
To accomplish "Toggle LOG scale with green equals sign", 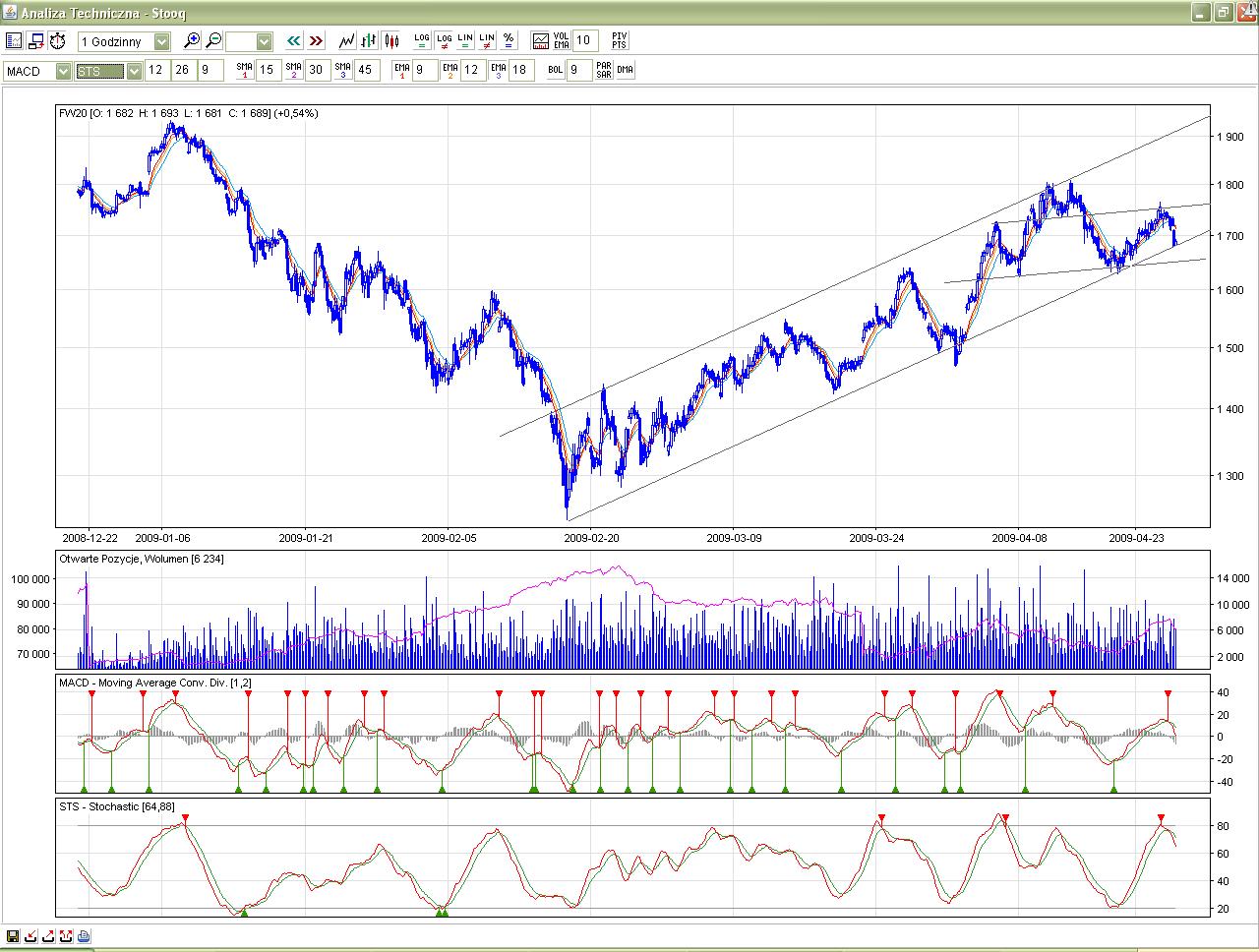I will tap(422, 41).
